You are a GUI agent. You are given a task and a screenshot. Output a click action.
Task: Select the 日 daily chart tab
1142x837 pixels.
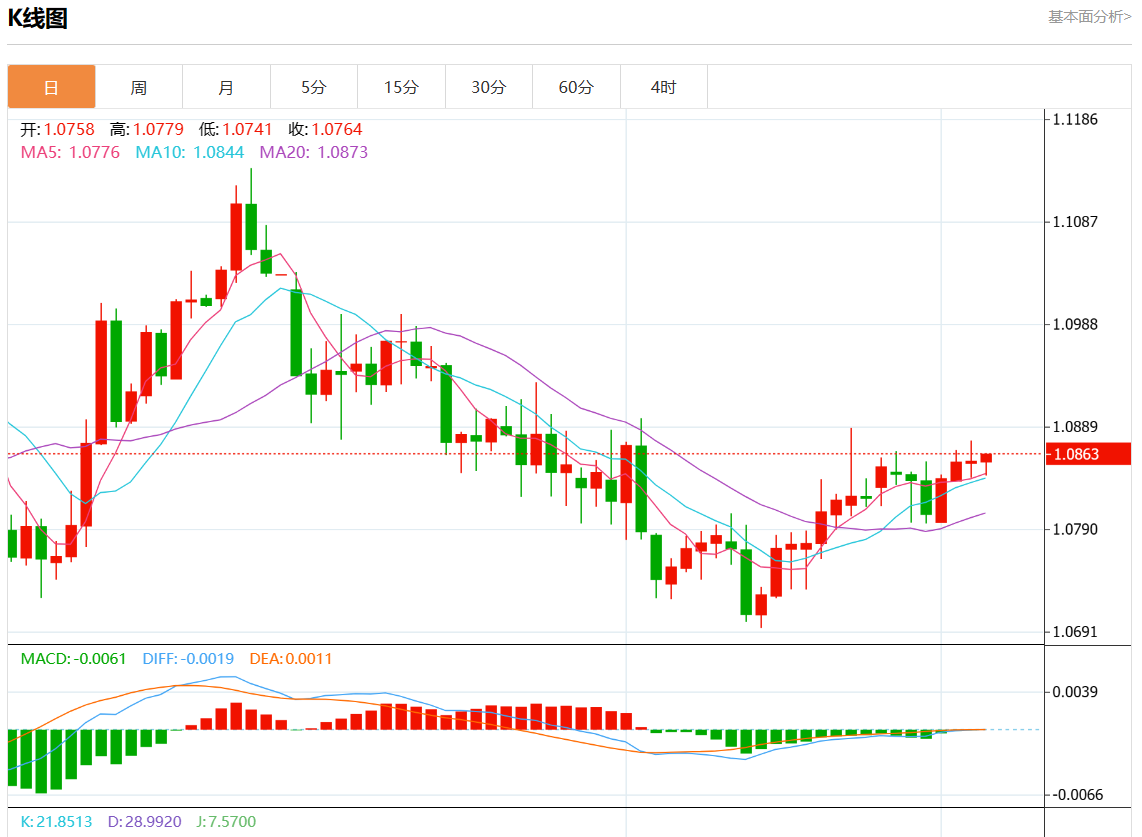[52, 87]
